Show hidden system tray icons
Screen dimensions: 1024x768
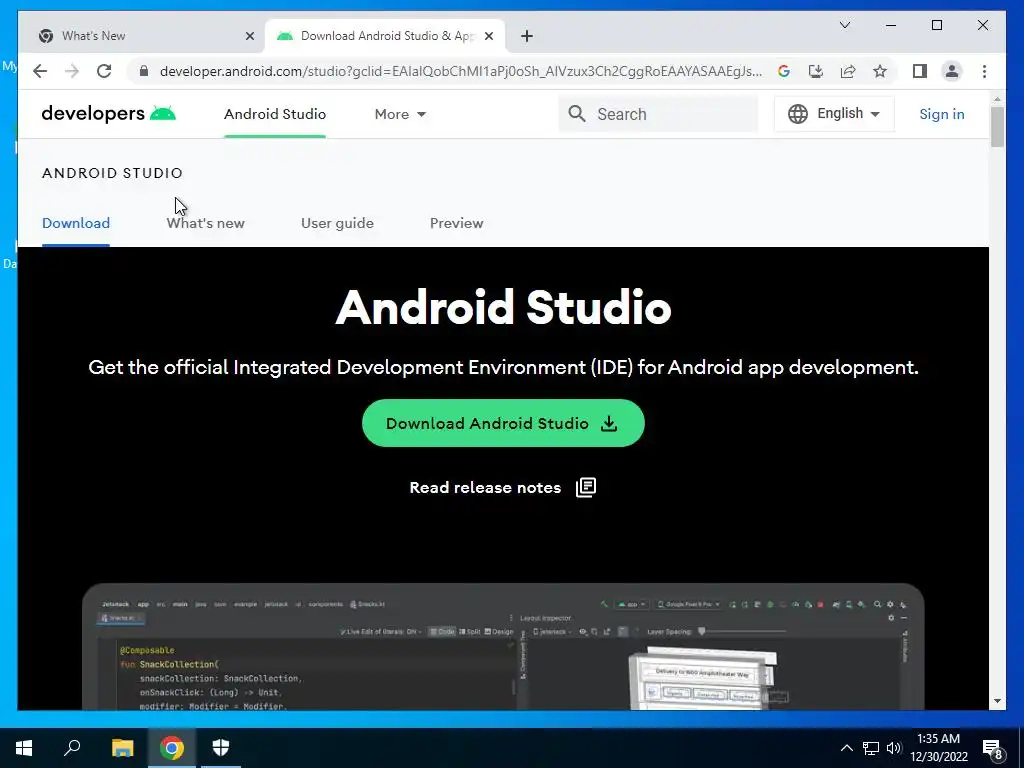point(846,748)
